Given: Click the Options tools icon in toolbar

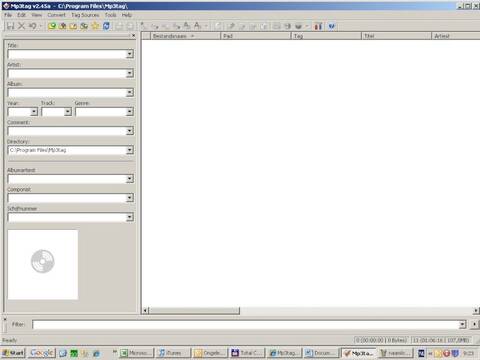Looking at the screenshot, I should [318, 26].
